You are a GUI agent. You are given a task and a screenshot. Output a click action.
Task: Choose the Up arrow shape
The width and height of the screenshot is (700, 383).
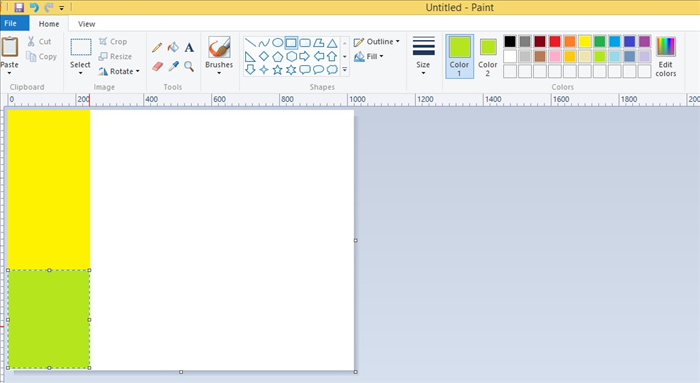(332, 56)
